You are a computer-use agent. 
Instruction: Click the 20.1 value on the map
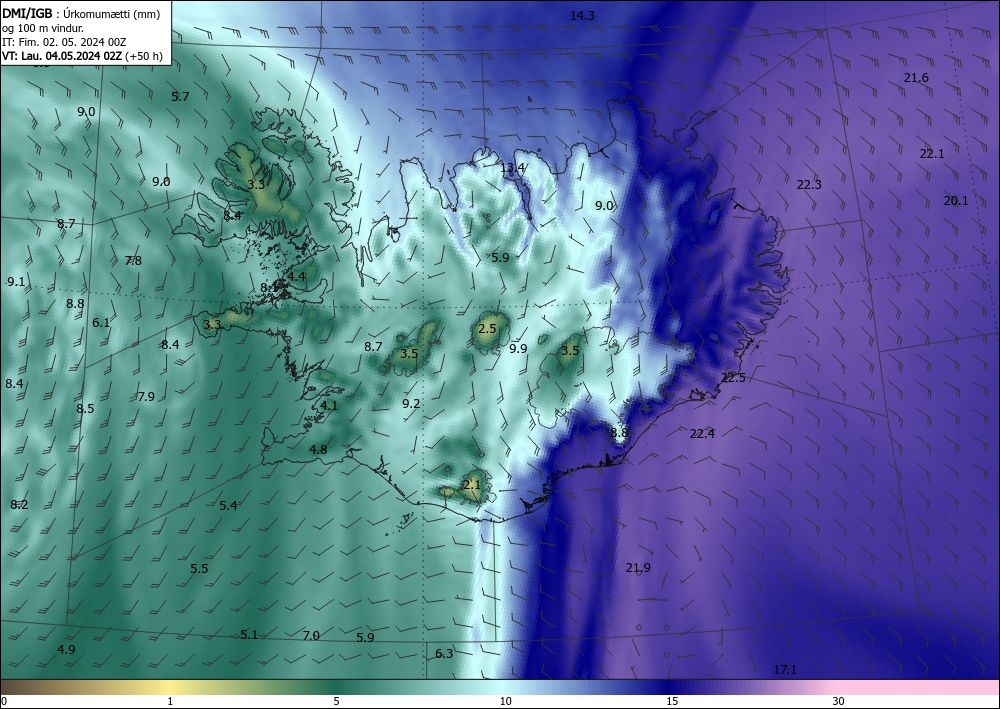[955, 201]
